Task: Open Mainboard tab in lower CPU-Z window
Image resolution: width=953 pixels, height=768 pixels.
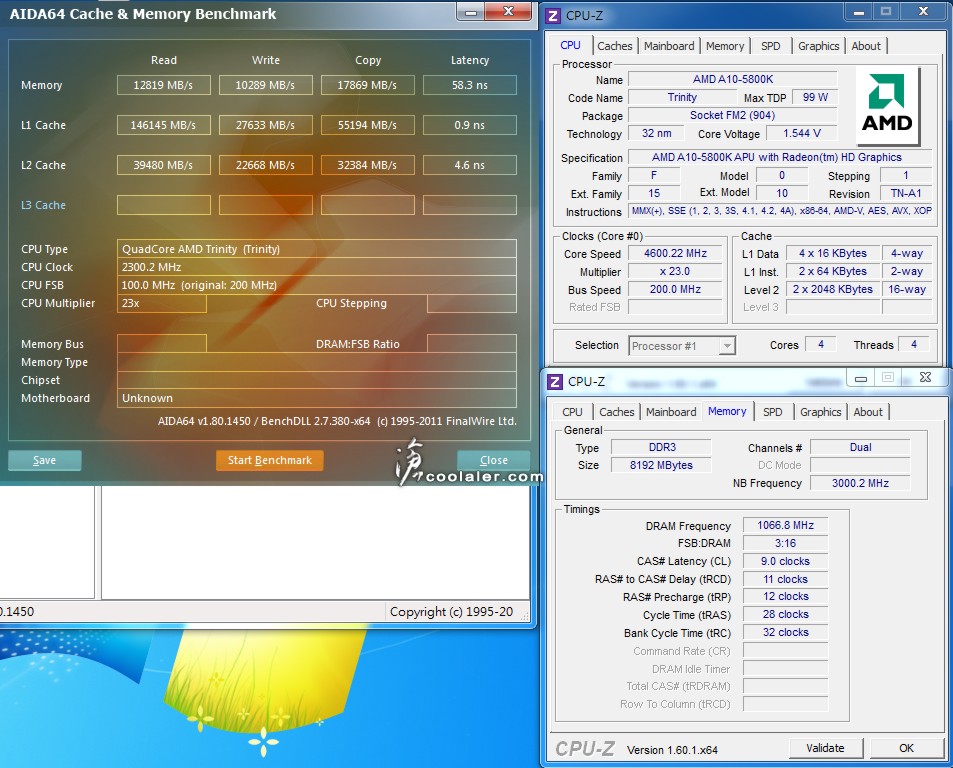Action: click(x=671, y=412)
